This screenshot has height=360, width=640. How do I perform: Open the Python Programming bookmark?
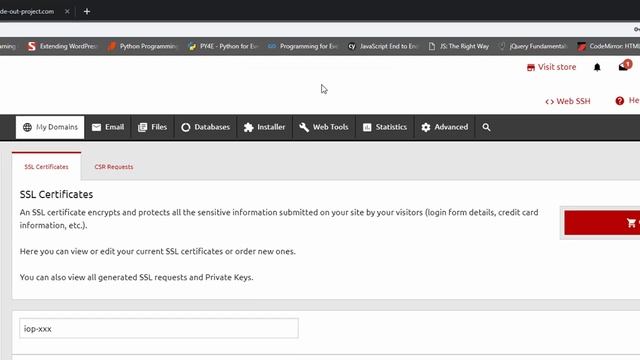point(142,46)
